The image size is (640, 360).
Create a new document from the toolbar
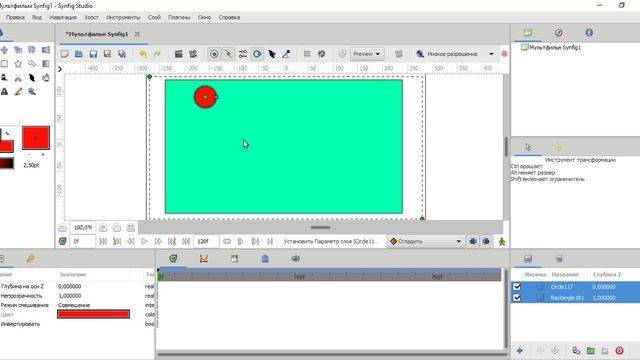(x=64, y=54)
